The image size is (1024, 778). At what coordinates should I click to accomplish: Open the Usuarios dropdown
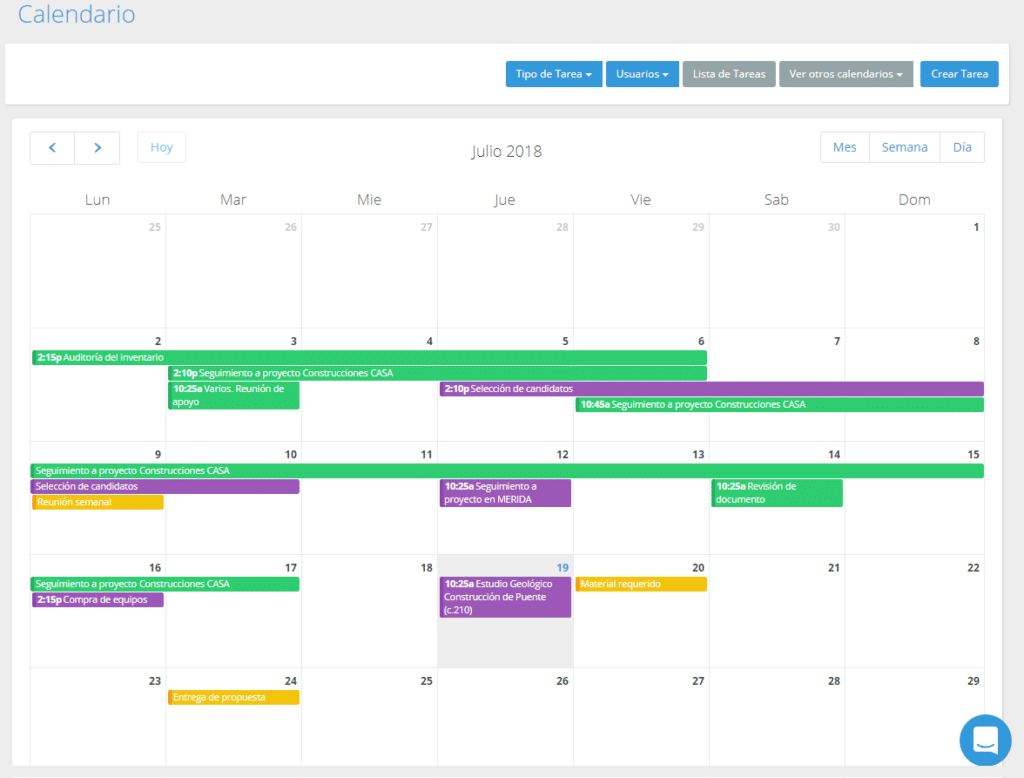pos(642,74)
